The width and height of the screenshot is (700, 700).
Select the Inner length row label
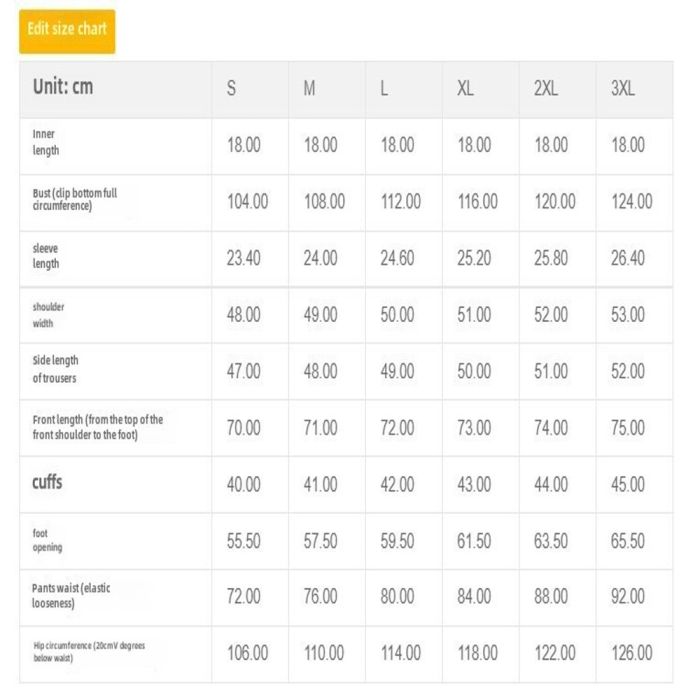tap(46, 143)
